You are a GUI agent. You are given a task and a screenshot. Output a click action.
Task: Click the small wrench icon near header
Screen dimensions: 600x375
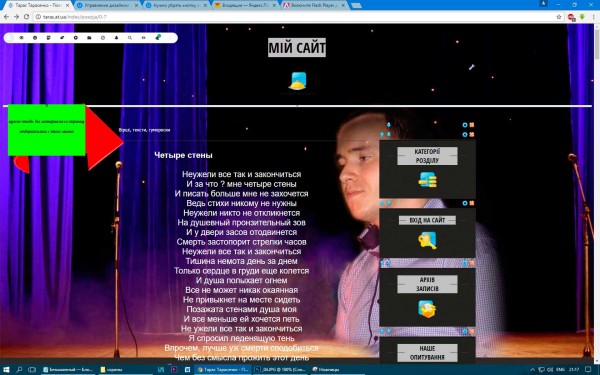pos(471,67)
